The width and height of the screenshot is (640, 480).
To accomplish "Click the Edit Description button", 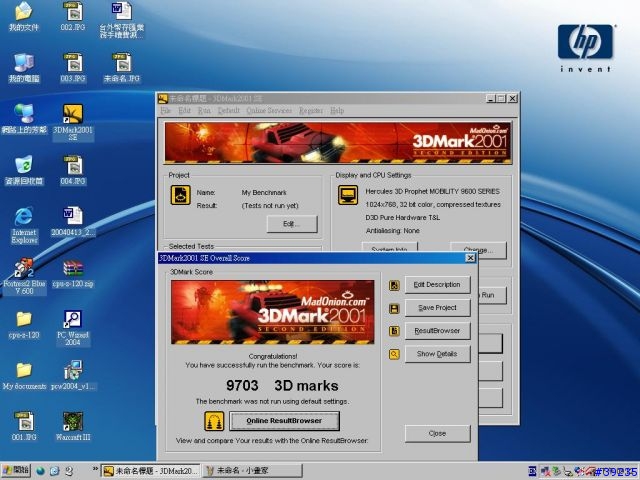I will pos(438,285).
